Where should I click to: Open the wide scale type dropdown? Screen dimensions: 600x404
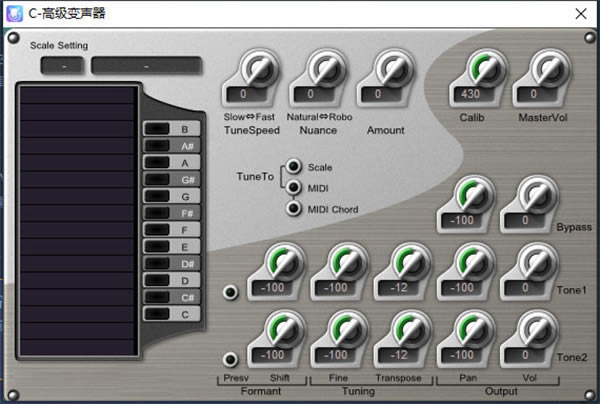(x=146, y=66)
